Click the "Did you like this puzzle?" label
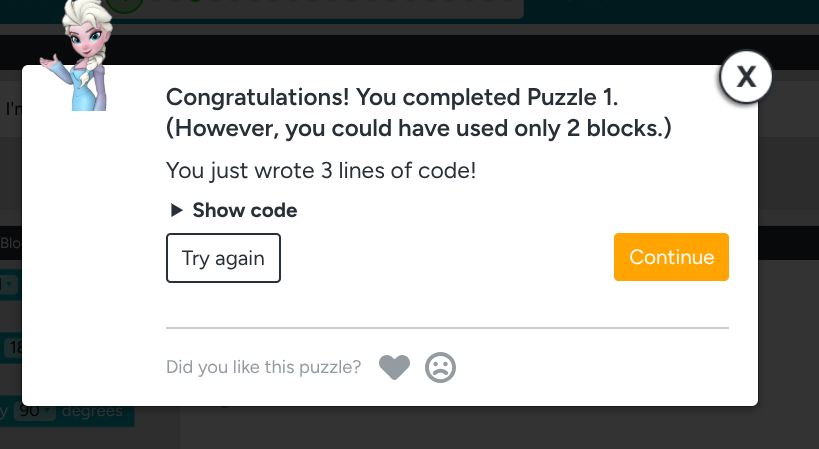The image size is (819, 449). (264, 368)
